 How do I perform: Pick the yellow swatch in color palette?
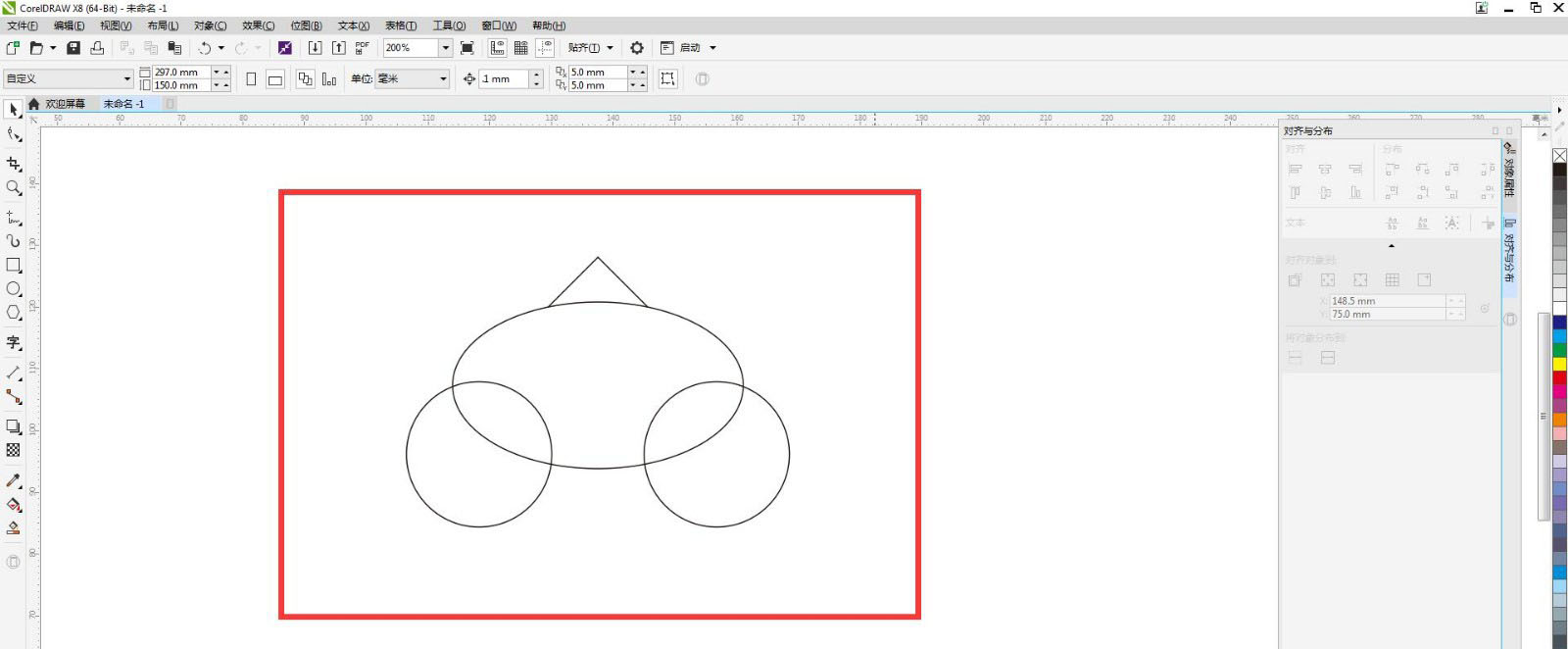point(1559,364)
